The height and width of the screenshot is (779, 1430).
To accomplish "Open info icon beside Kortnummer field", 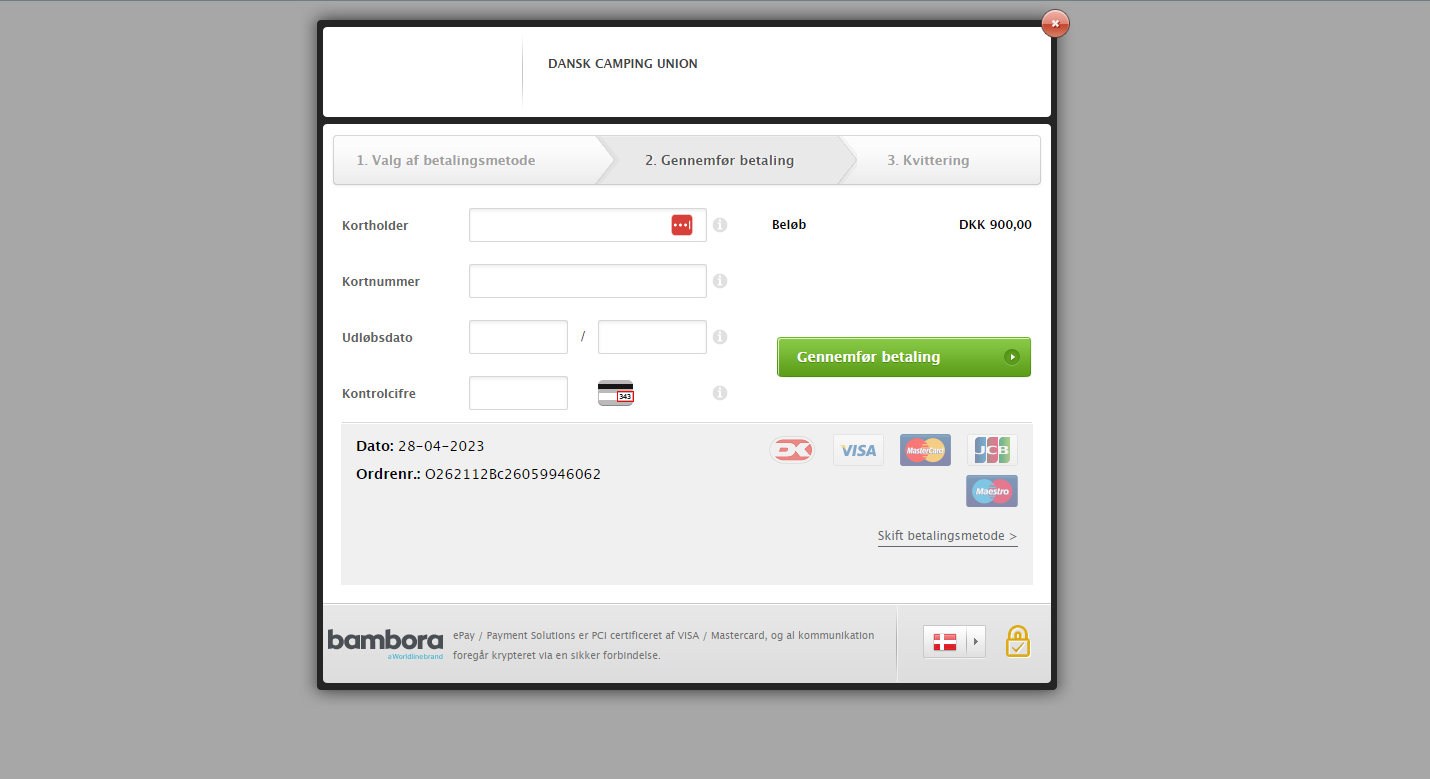I will pos(720,281).
